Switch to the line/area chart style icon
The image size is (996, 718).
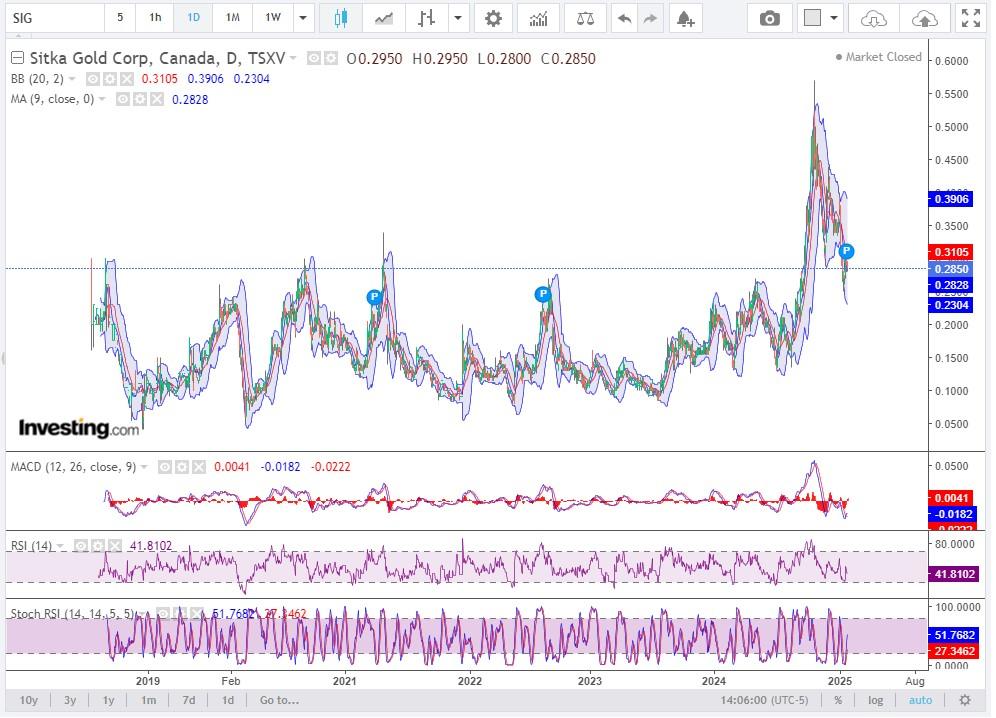coord(384,18)
